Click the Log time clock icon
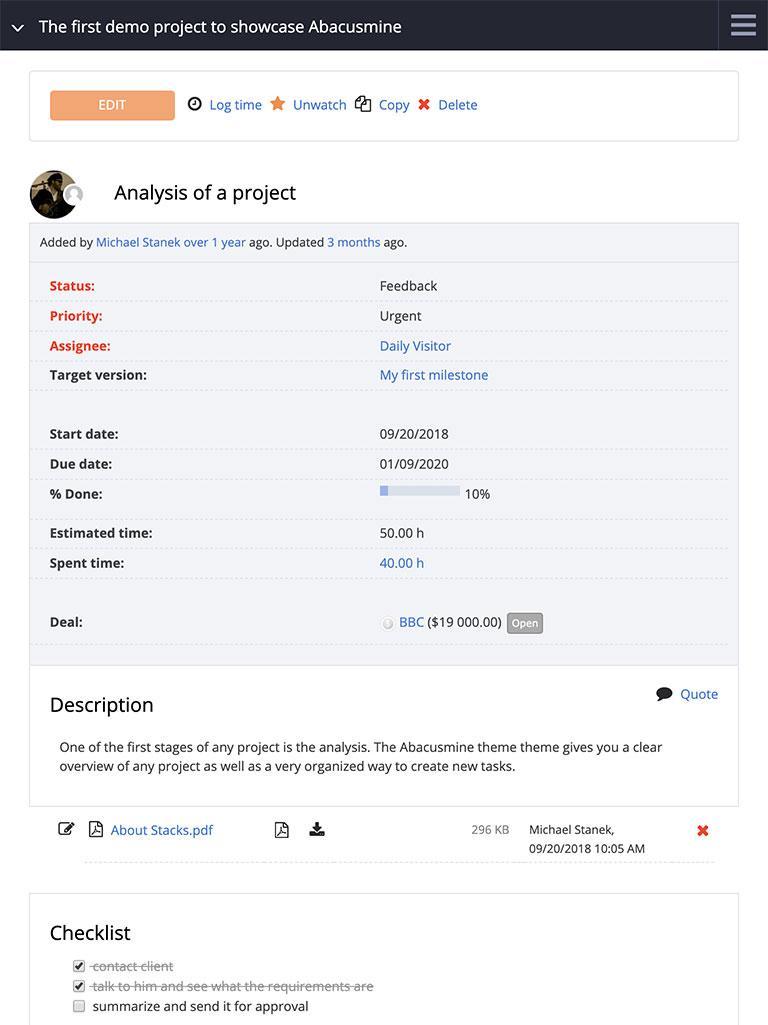 tap(195, 104)
